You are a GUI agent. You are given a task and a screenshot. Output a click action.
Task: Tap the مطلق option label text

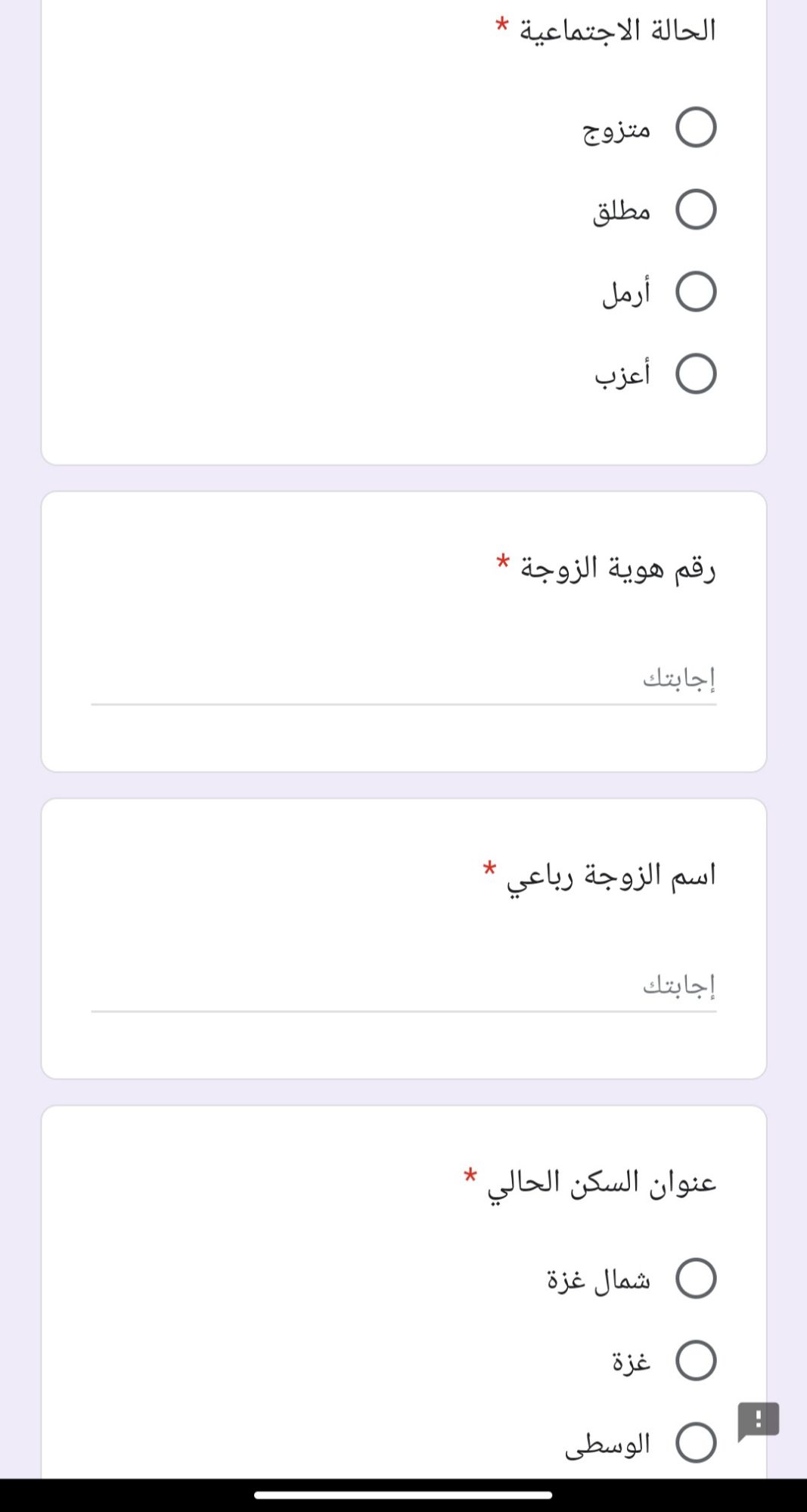pyautogui.click(x=621, y=212)
